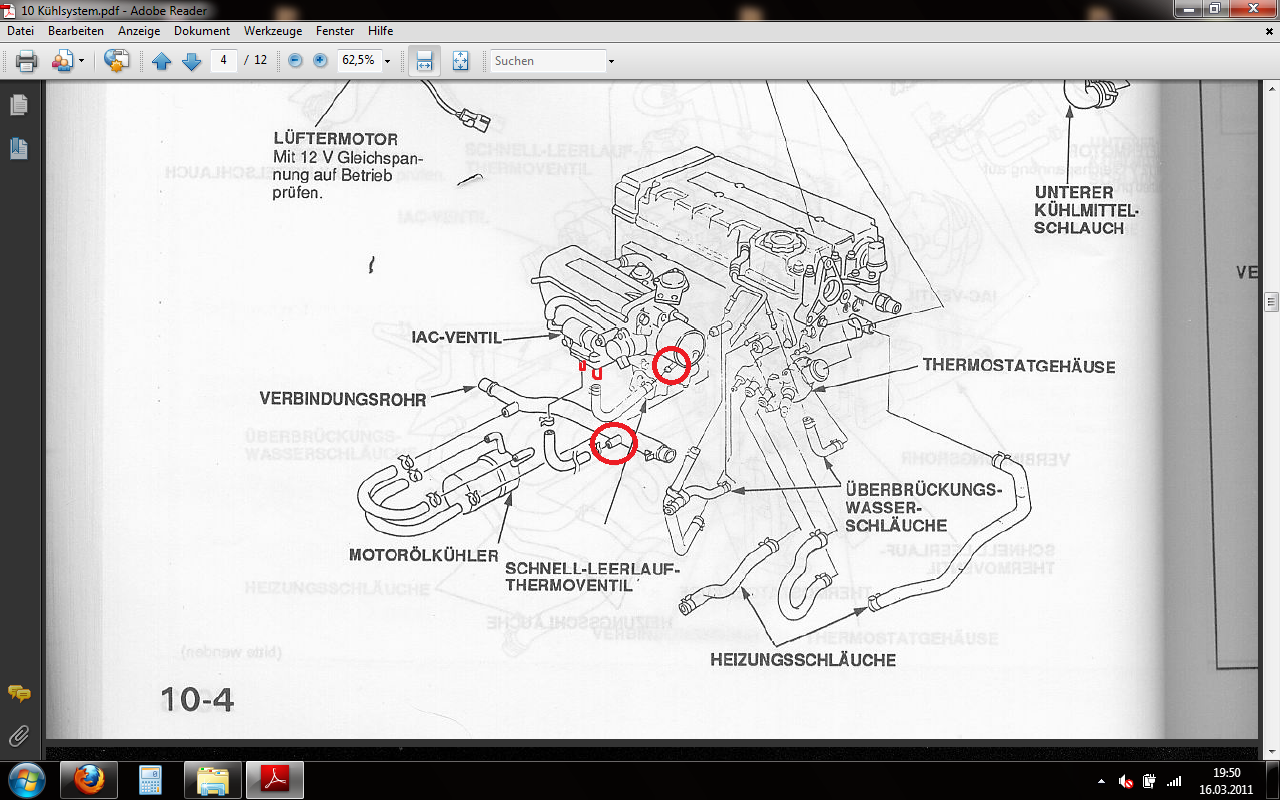This screenshot has width=1280, height=800.
Task: Open the Suchen search options dropdown
Action: click(x=611, y=61)
